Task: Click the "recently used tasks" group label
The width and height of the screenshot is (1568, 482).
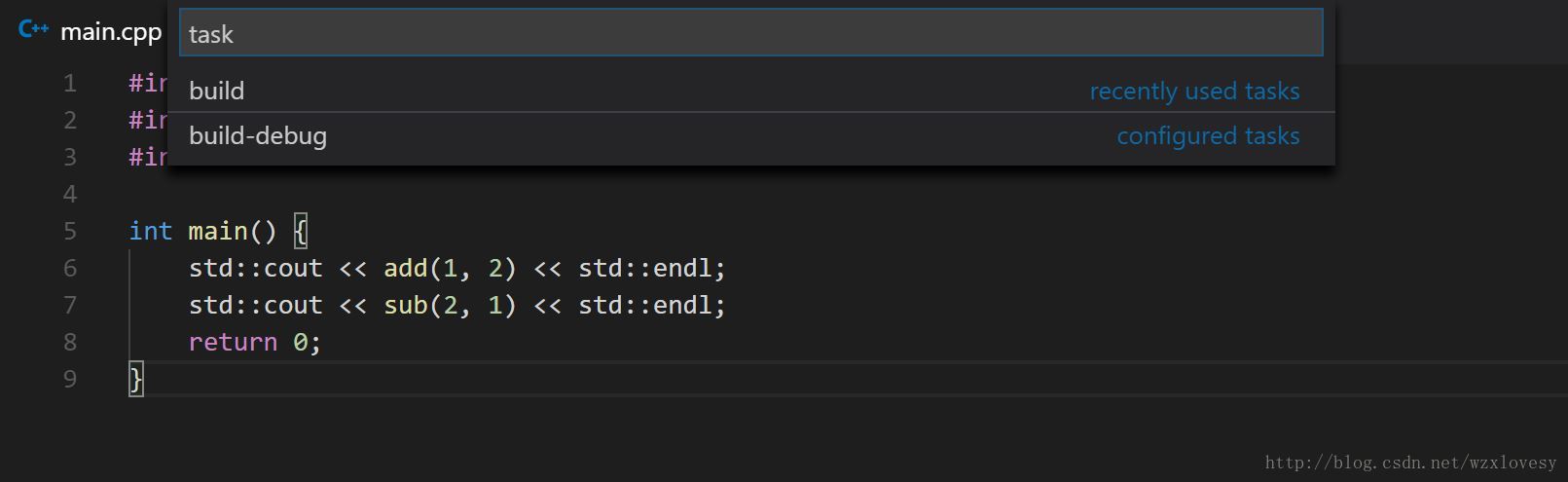Action: point(1194,91)
